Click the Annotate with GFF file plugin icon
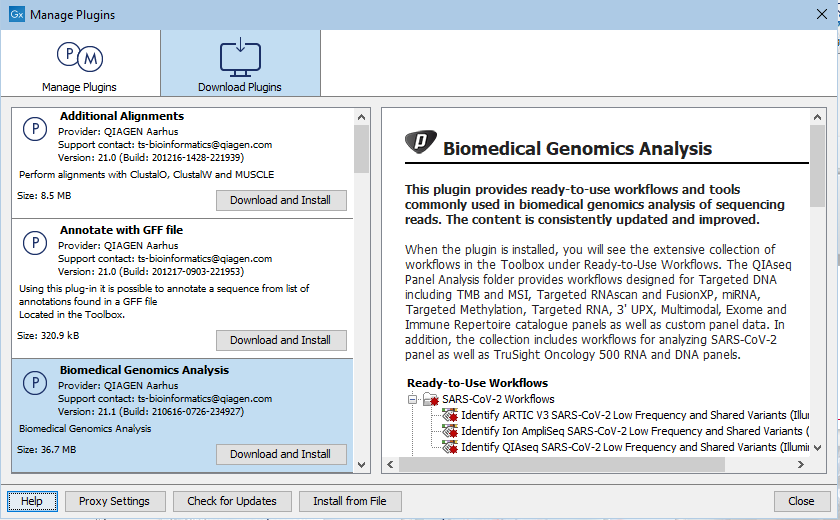This screenshot has width=840, height=520. point(35,244)
